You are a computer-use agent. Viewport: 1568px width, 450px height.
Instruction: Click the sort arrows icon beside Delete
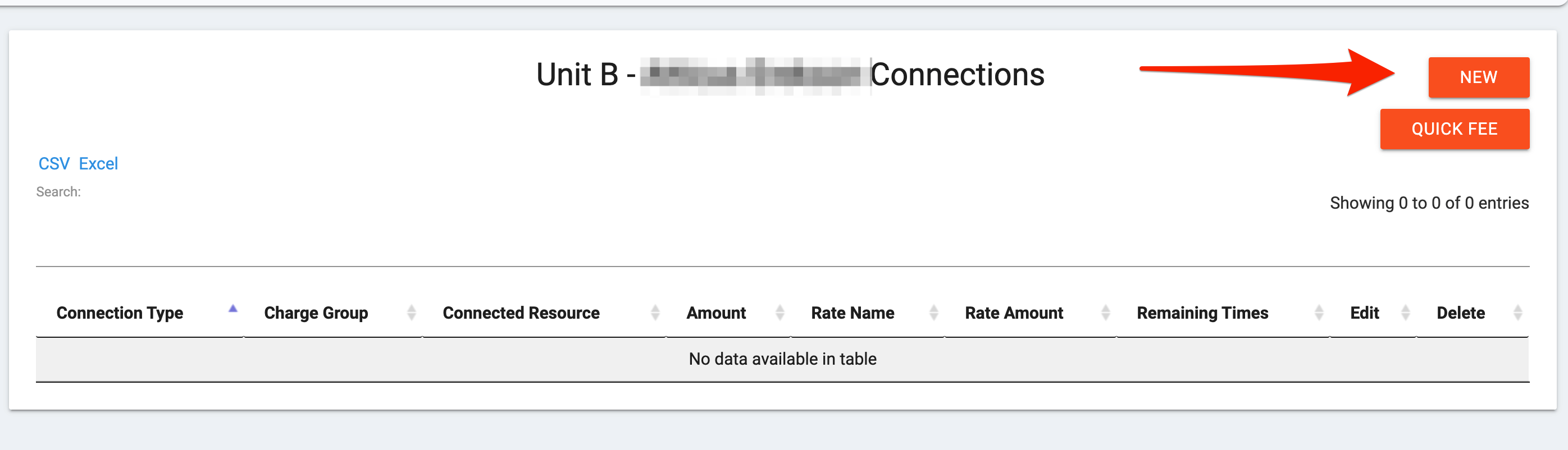pyautogui.click(x=1517, y=313)
